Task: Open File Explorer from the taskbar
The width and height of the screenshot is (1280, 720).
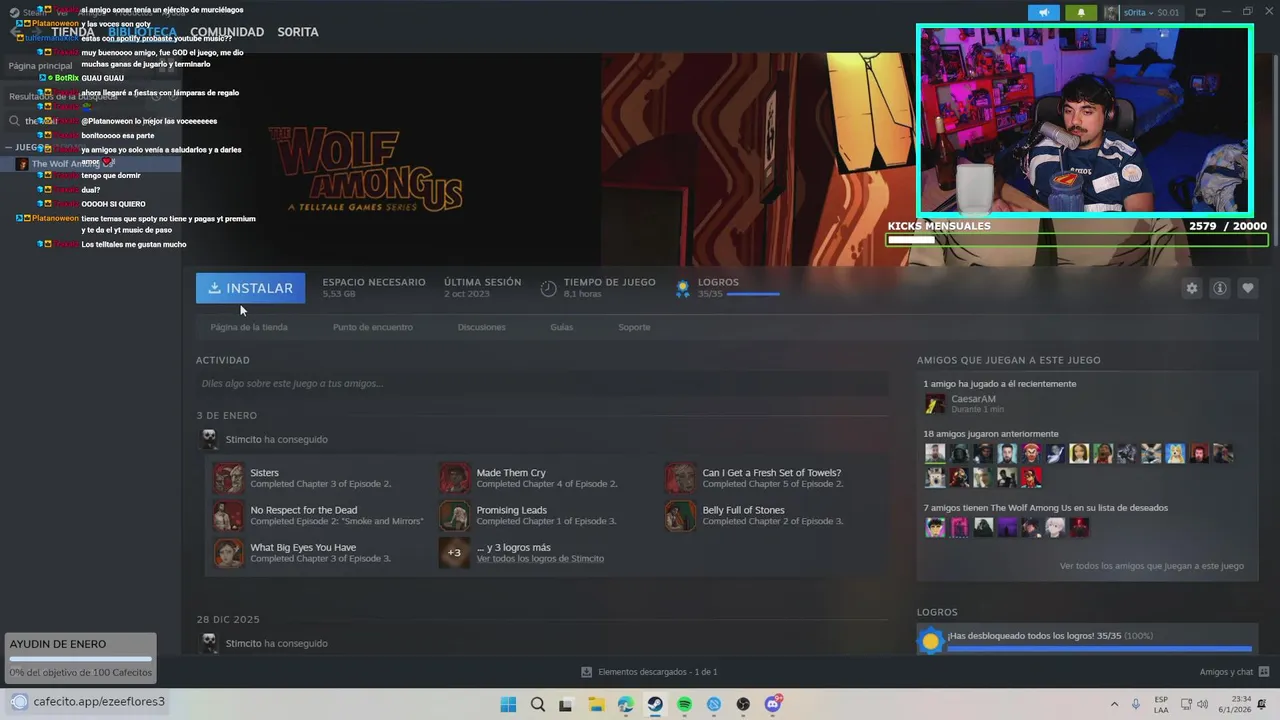Action: pos(596,704)
